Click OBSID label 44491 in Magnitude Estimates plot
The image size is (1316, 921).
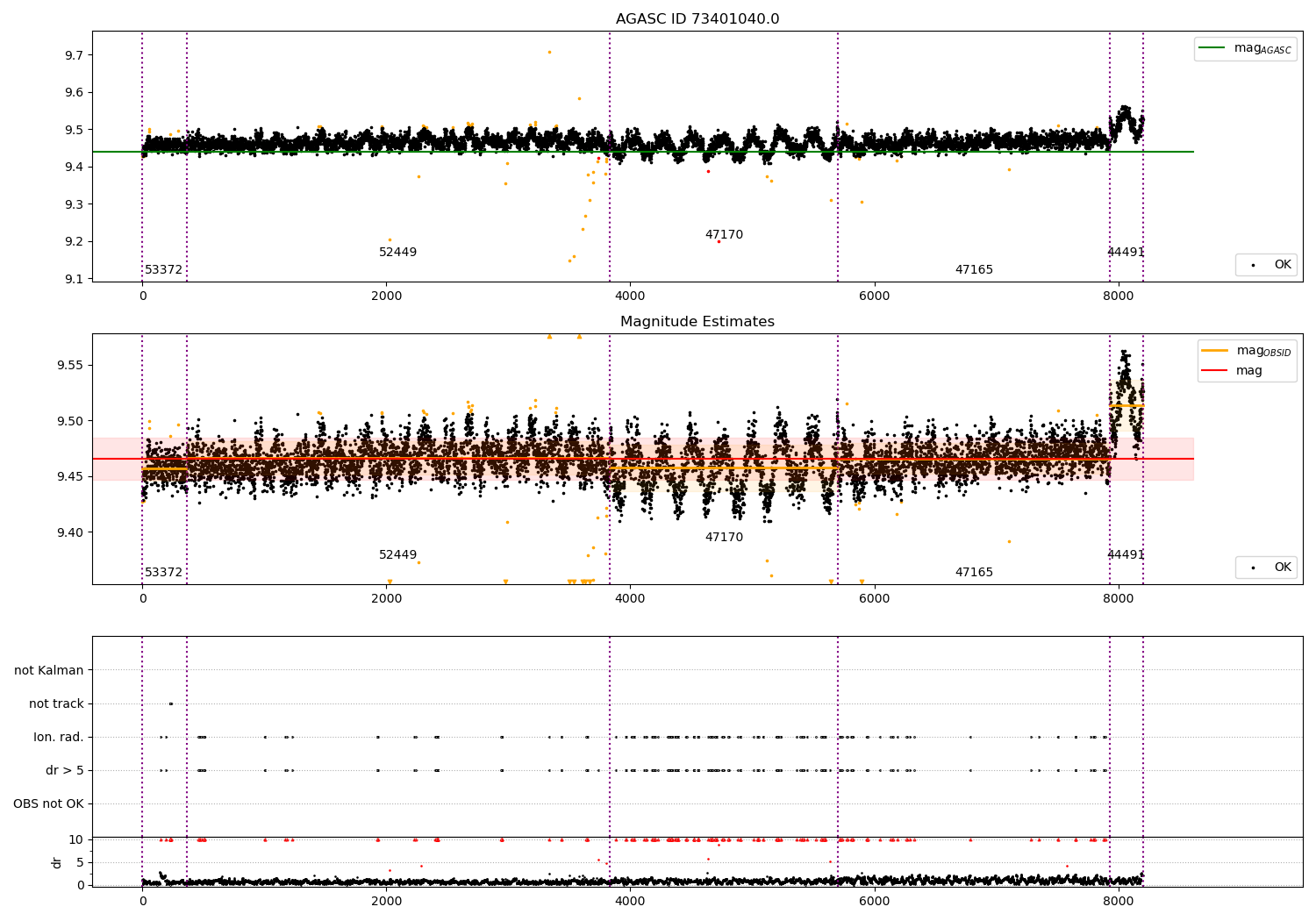1126,554
